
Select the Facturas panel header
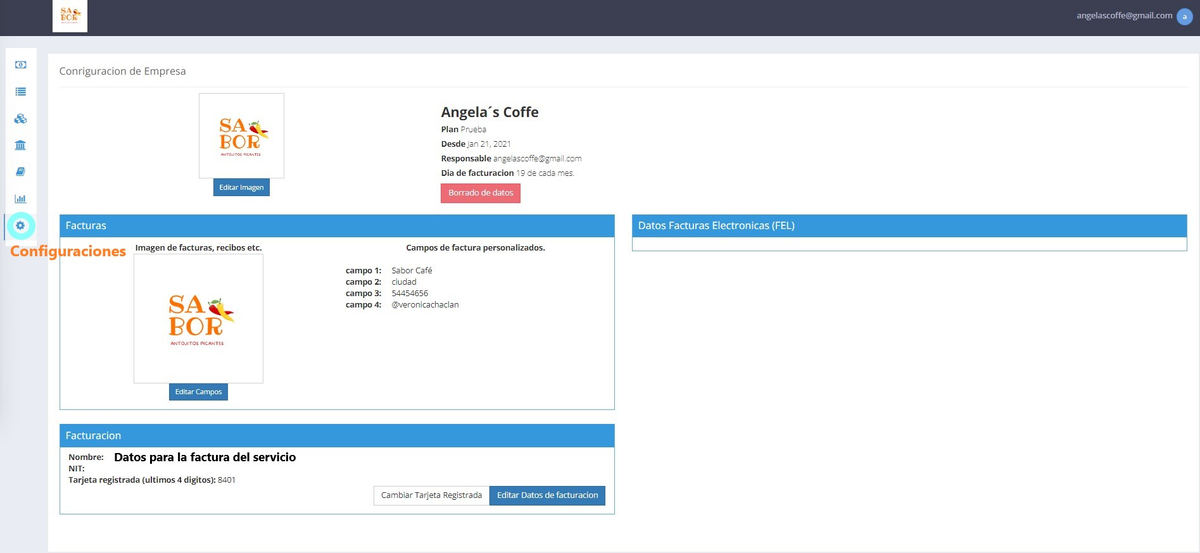point(337,226)
